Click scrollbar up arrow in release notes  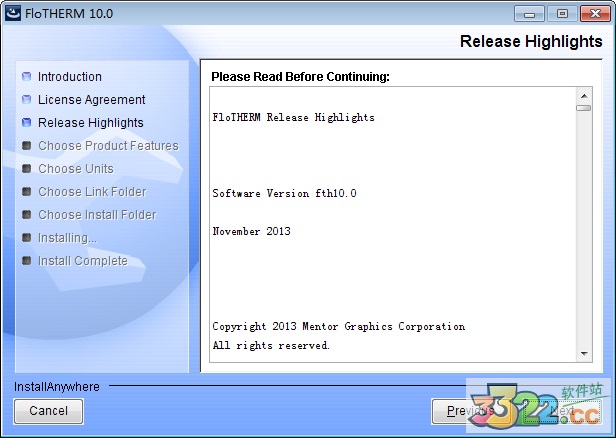coord(584,96)
